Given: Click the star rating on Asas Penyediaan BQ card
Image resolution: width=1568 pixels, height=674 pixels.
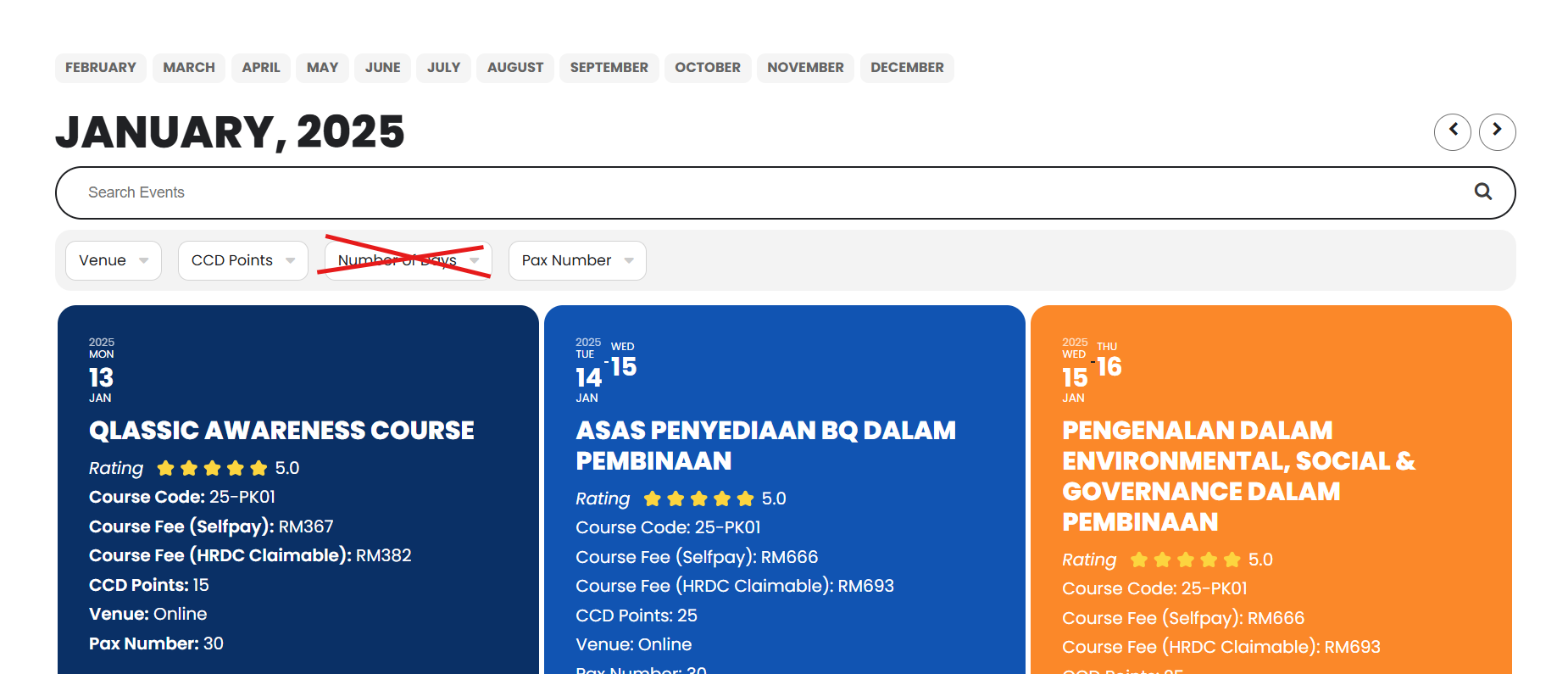Looking at the screenshot, I should point(698,499).
